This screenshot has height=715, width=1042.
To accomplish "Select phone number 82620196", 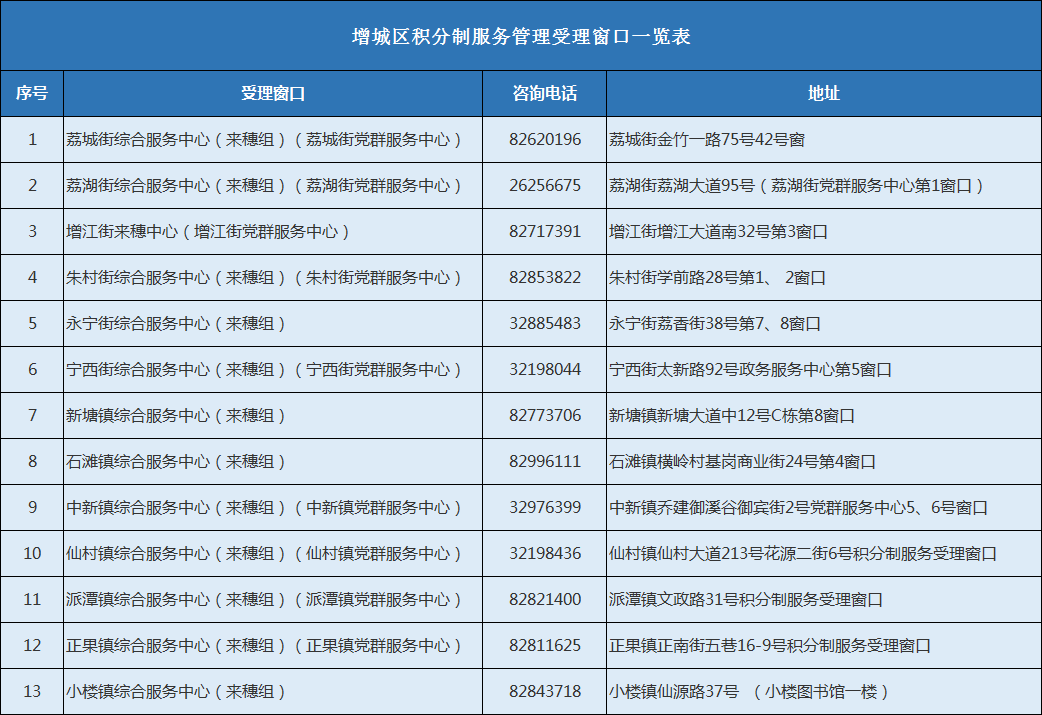I will pos(545,140).
